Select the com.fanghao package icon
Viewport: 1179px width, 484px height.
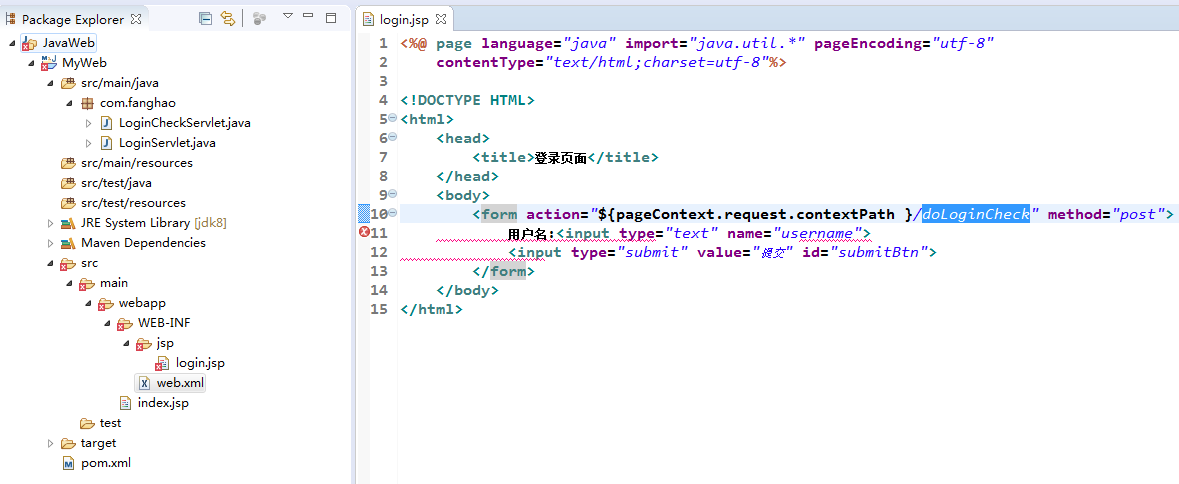pos(87,103)
